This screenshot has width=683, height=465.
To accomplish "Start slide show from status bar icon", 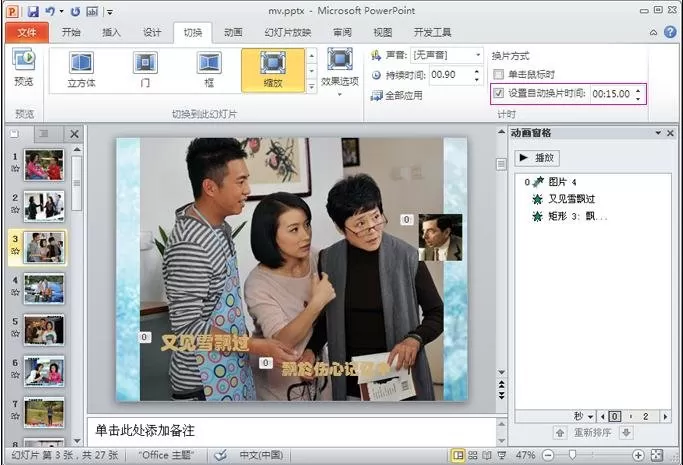I will (502, 455).
